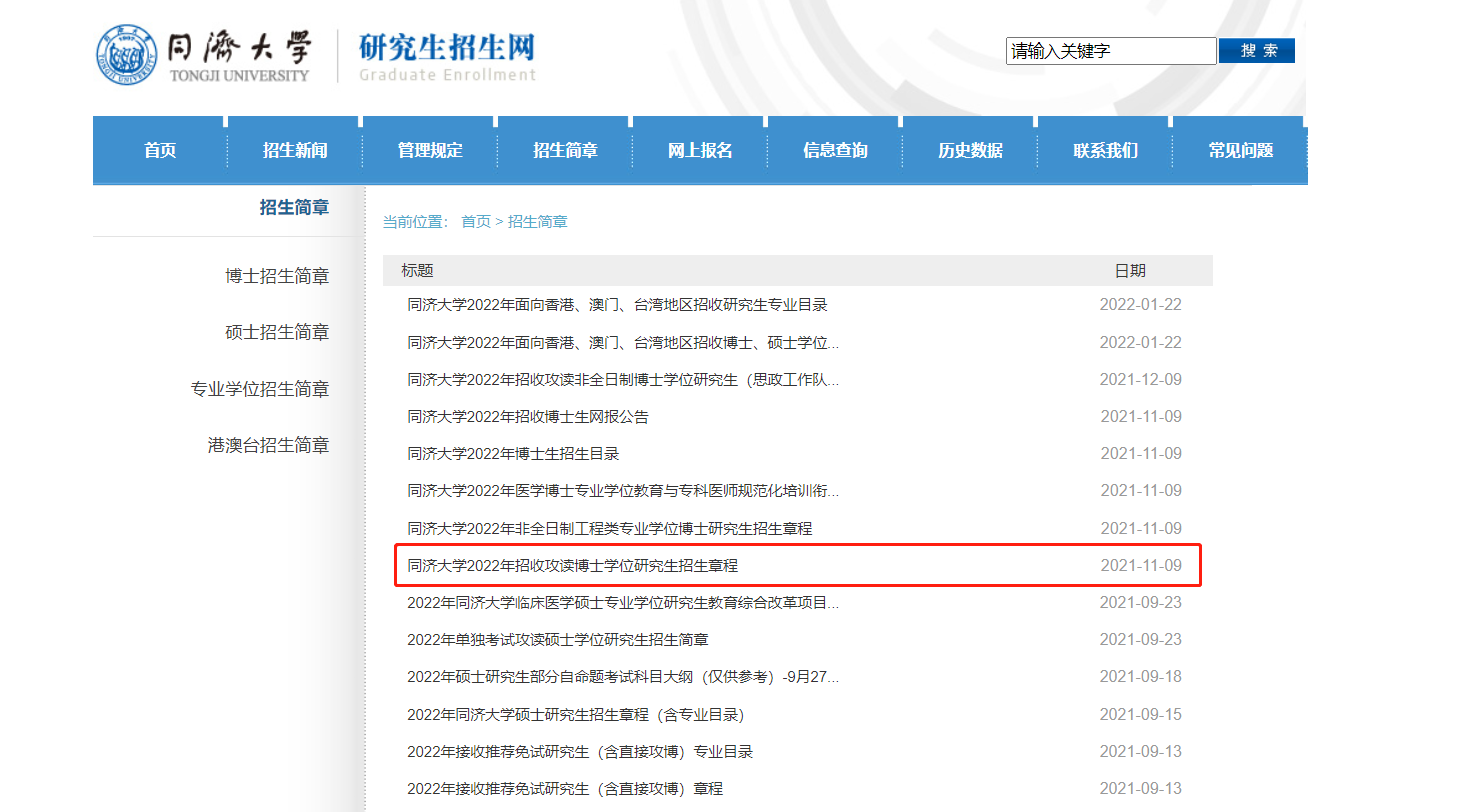Click the 2021-12-09 date cell

pos(1141,380)
